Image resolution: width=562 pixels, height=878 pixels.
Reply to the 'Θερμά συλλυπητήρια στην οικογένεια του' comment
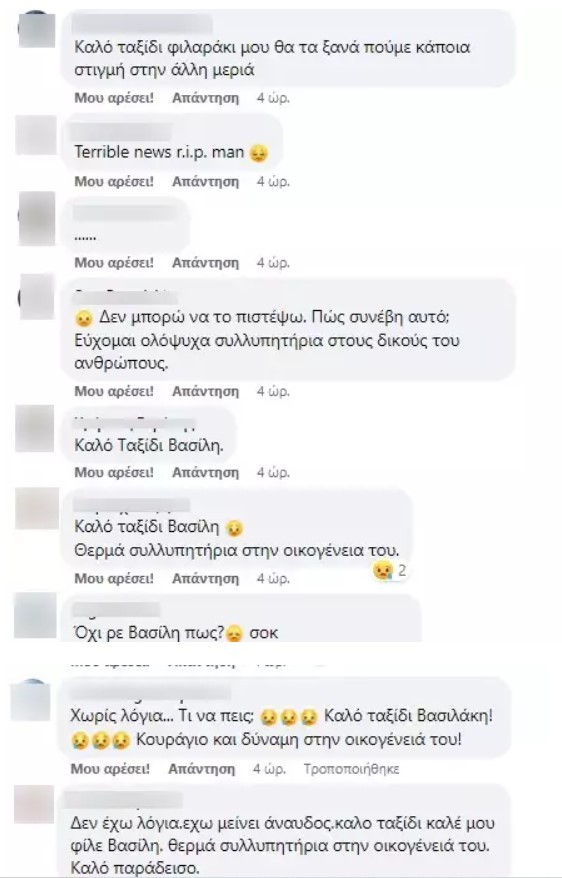(x=205, y=578)
